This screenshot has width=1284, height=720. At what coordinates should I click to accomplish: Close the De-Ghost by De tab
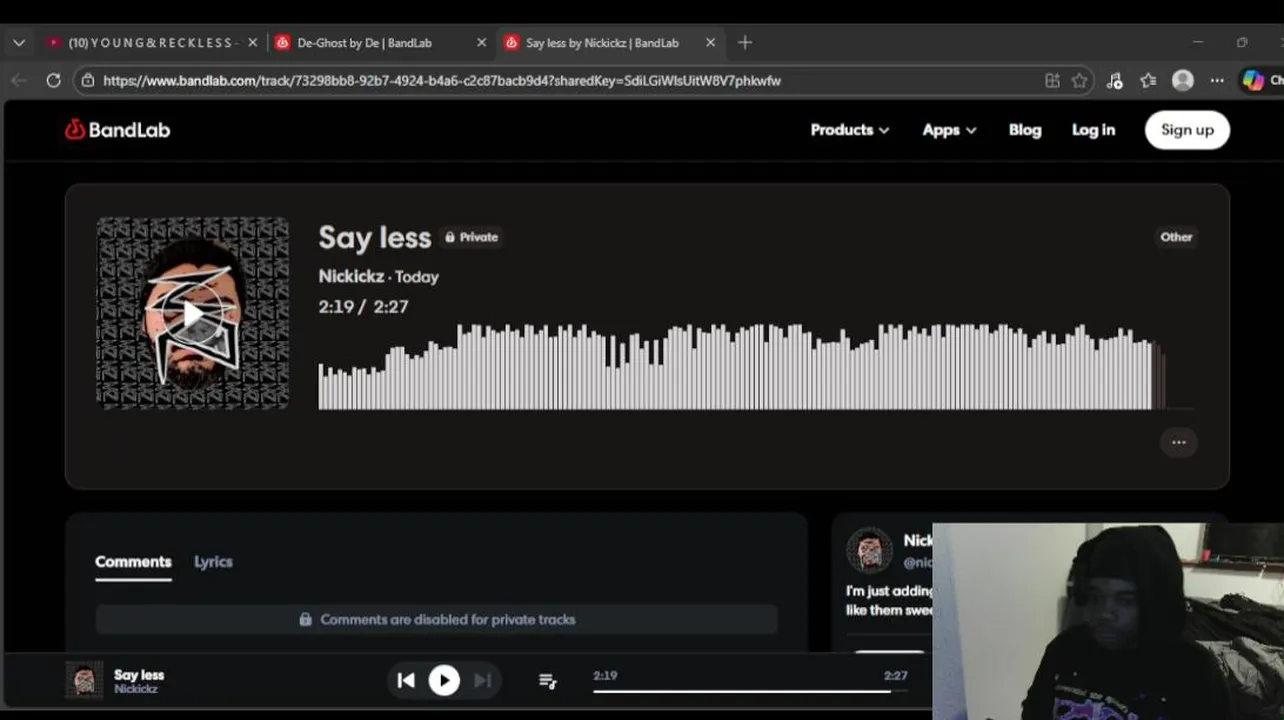tap(481, 43)
